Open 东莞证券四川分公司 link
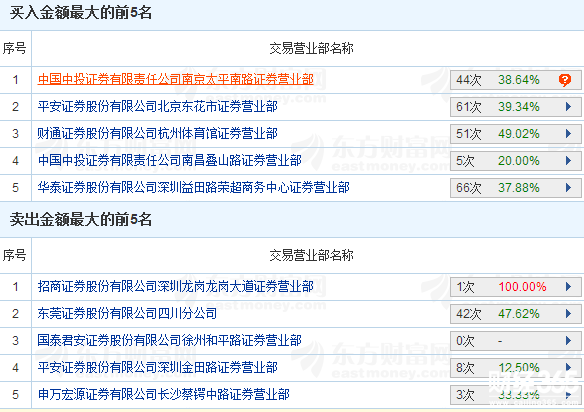The width and height of the screenshot is (584, 412). [x=127, y=313]
